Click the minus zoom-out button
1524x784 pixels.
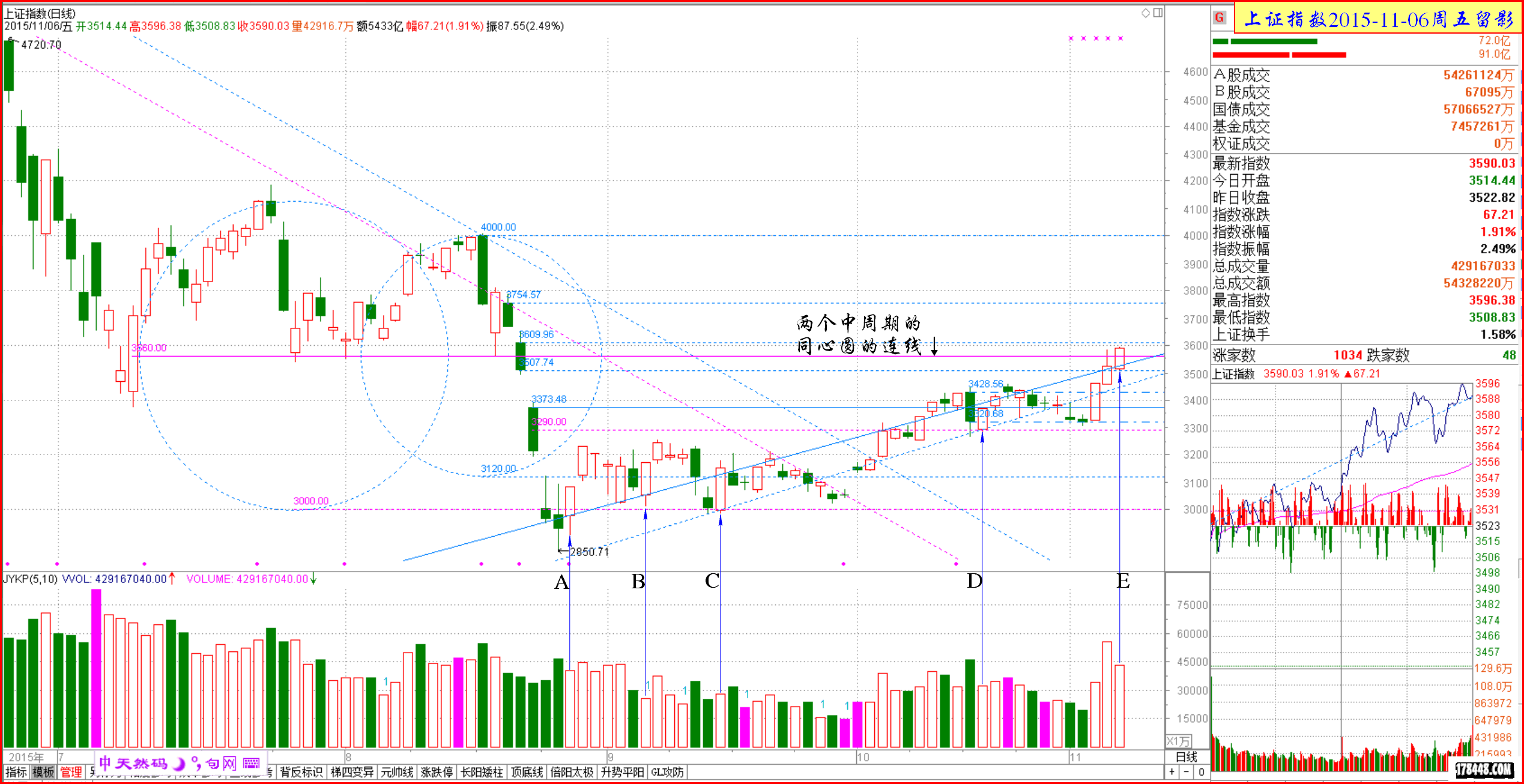[1187, 772]
